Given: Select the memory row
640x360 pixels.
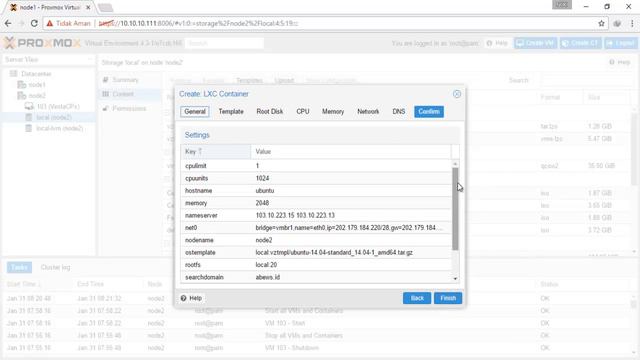Looking at the screenshot, I should click(316, 203).
